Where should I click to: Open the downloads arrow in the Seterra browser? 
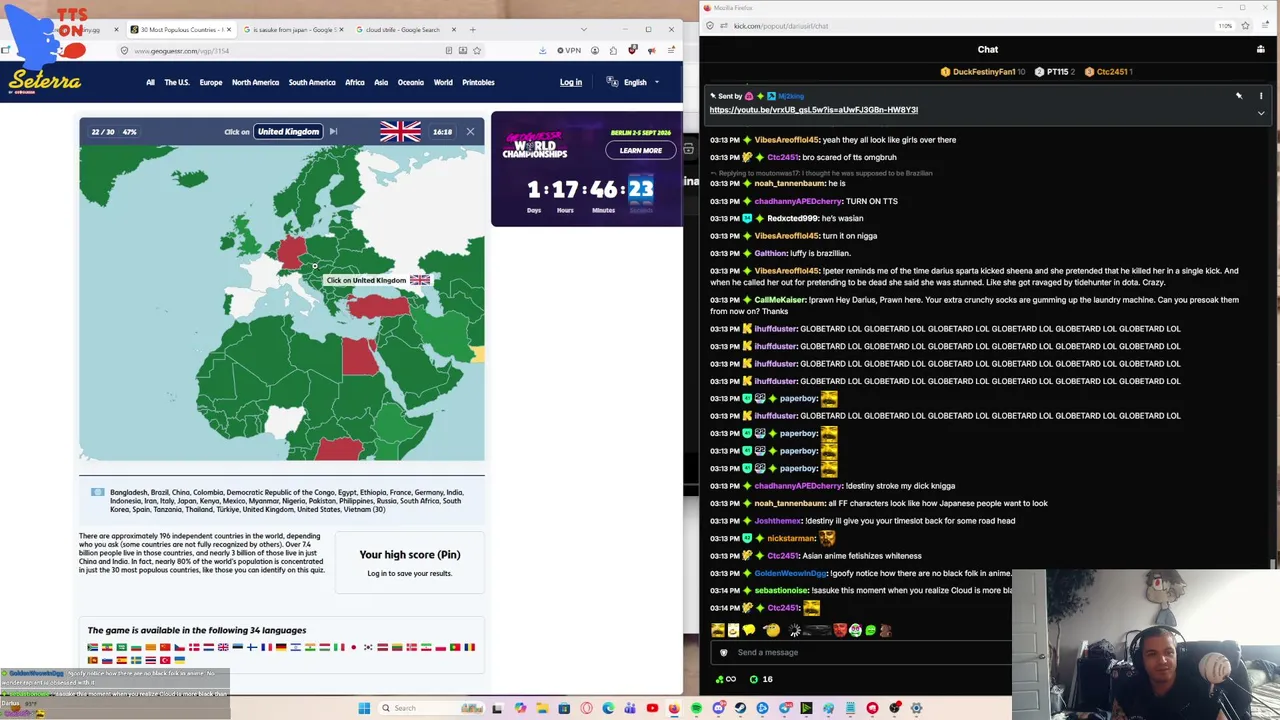[543, 50]
